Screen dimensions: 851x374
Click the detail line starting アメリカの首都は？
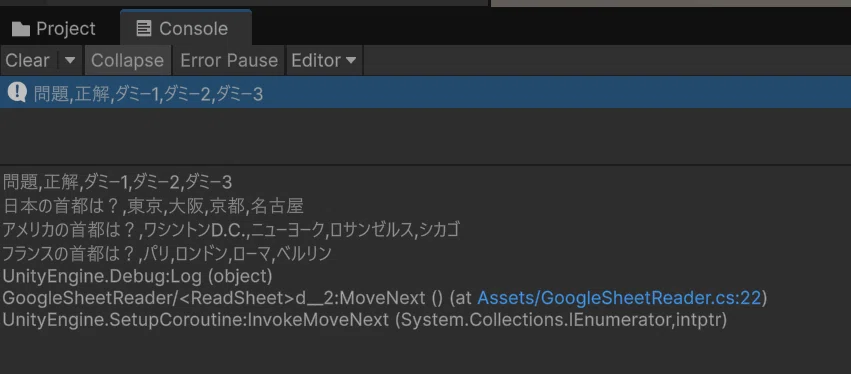click(x=231, y=230)
